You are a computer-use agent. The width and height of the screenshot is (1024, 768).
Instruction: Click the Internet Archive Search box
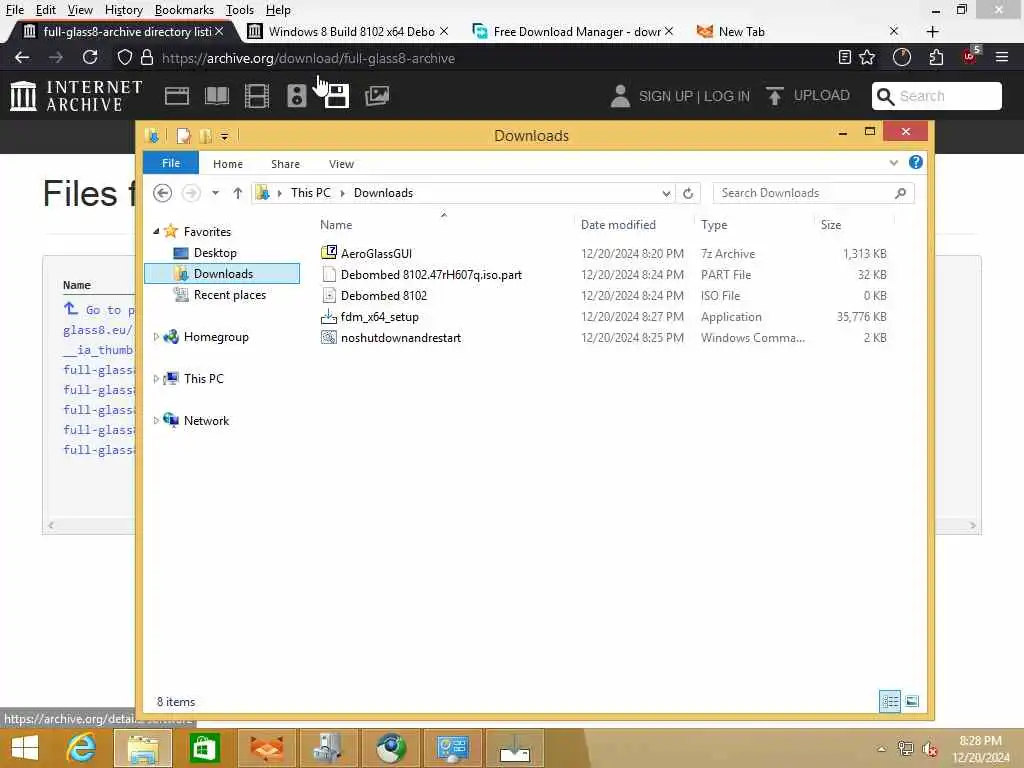pyautogui.click(x=936, y=96)
